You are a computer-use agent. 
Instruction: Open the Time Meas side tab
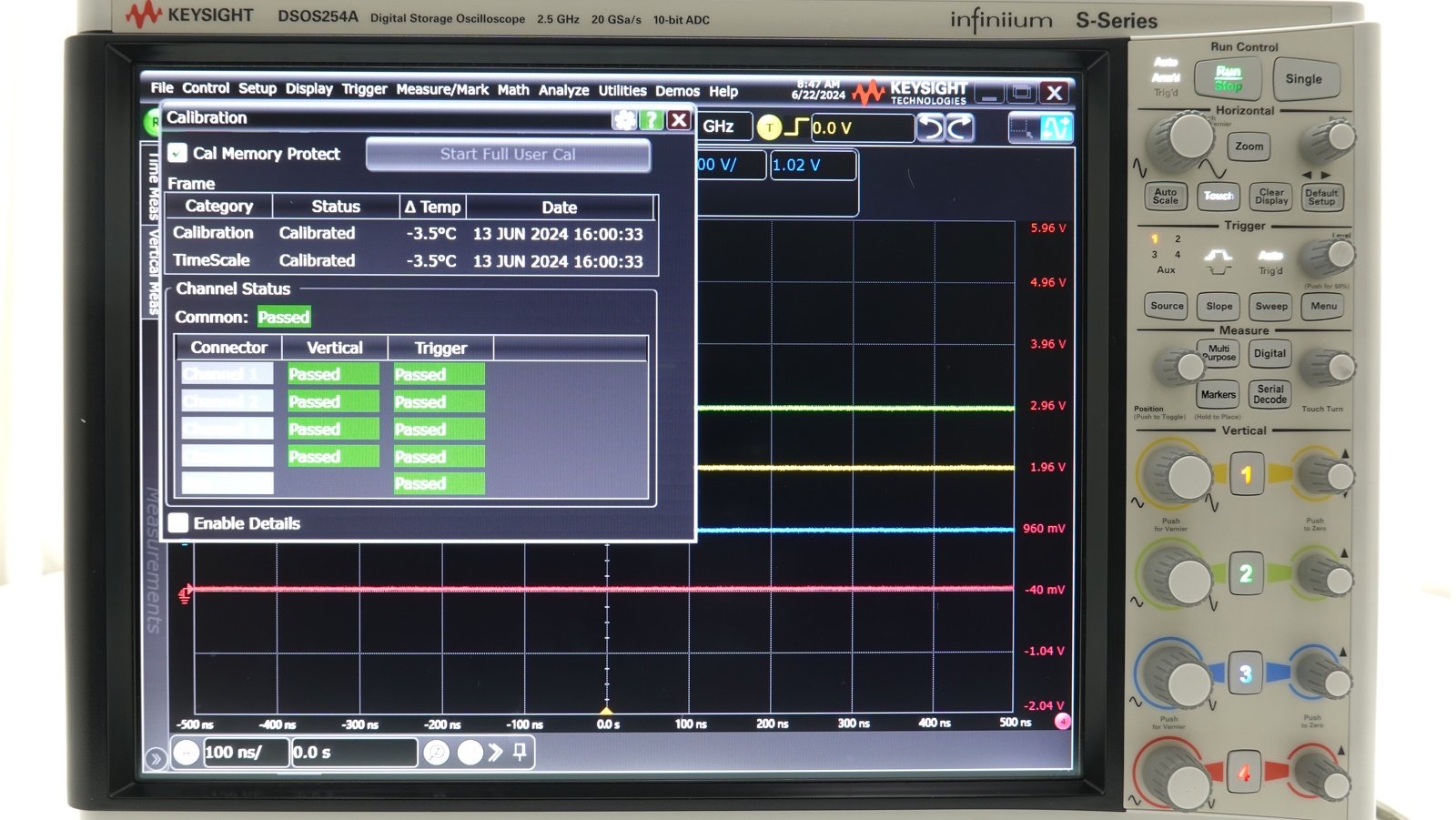(153, 187)
